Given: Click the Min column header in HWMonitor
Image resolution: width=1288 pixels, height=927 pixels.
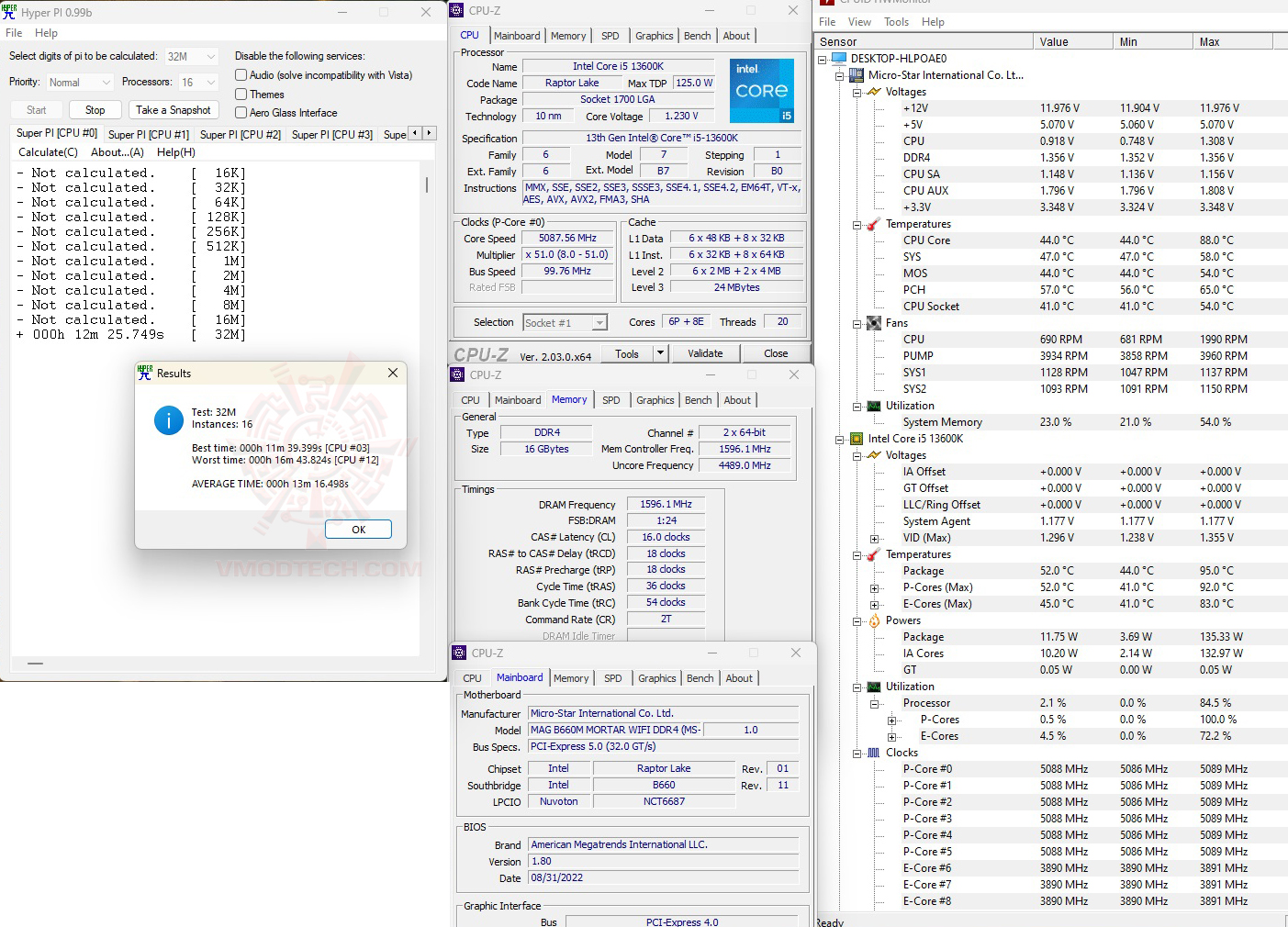Looking at the screenshot, I should tap(1152, 42).
